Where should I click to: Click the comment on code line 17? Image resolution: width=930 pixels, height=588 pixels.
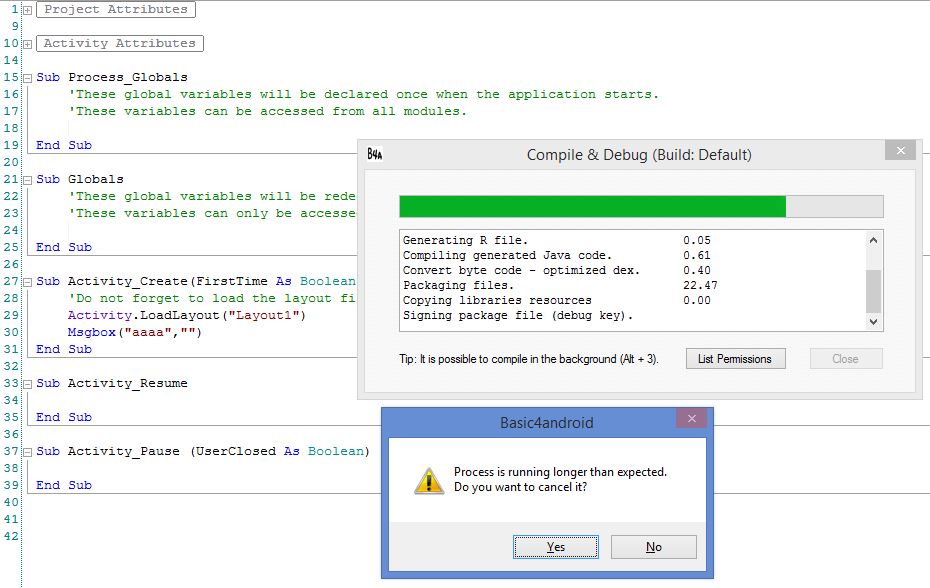click(x=267, y=112)
